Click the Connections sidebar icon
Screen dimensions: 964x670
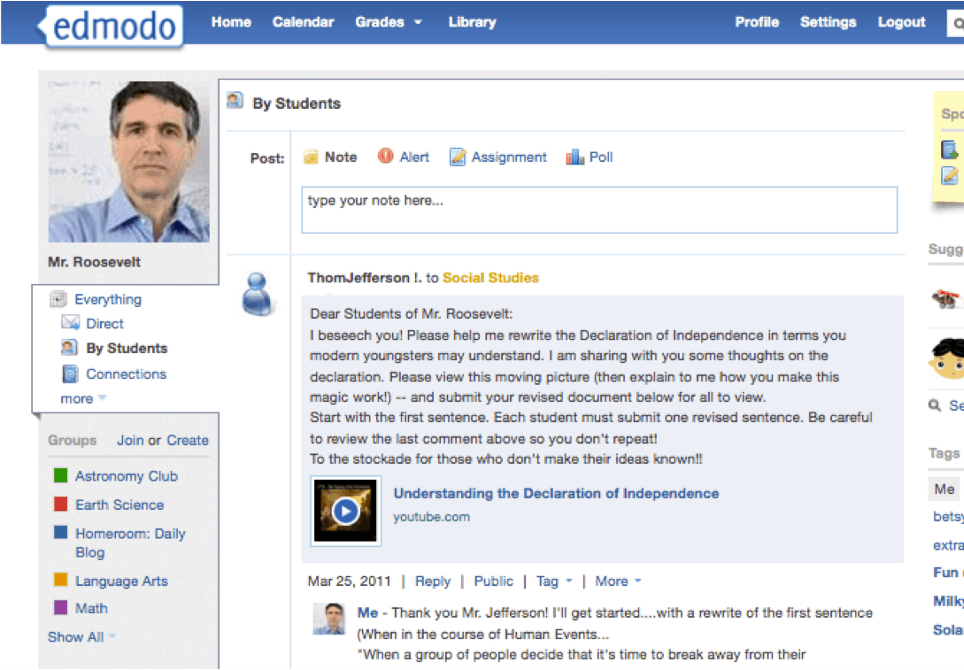click(x=70, y=374)
